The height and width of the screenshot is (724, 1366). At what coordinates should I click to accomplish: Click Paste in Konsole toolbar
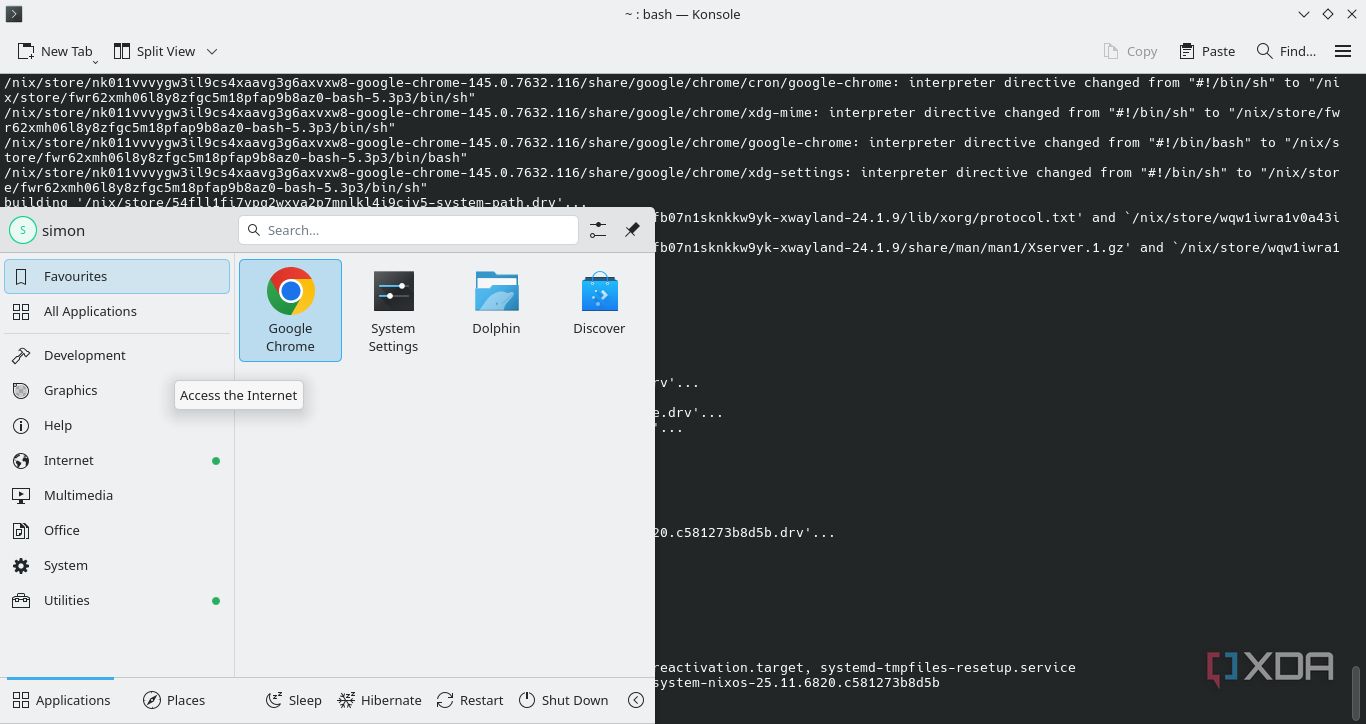point(1207,51)
